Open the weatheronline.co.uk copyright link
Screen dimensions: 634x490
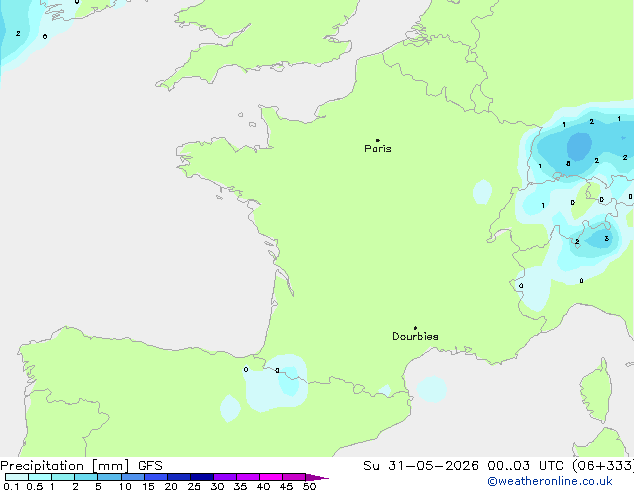[550, 481]
